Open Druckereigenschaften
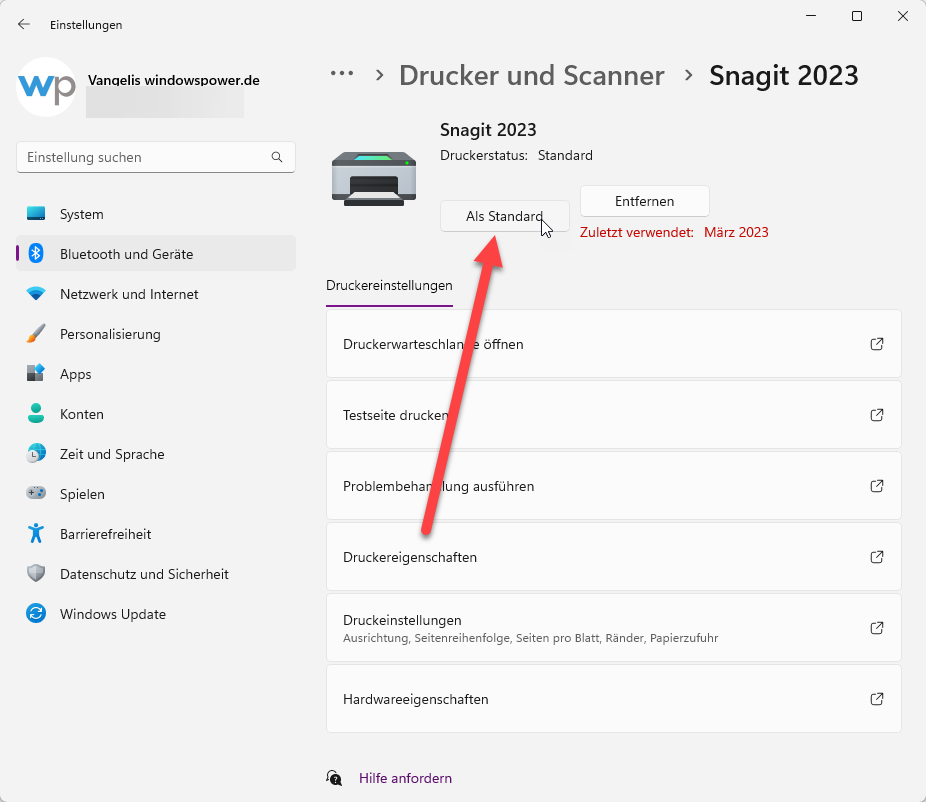Screen dimensions: 926x802 point(614,557)
